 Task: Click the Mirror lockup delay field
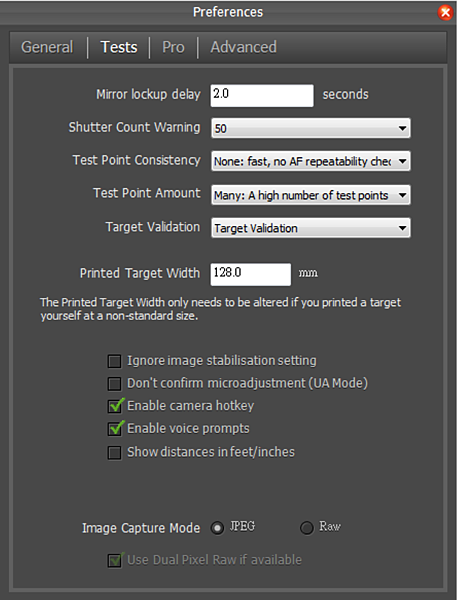click(x=262, y=95)
